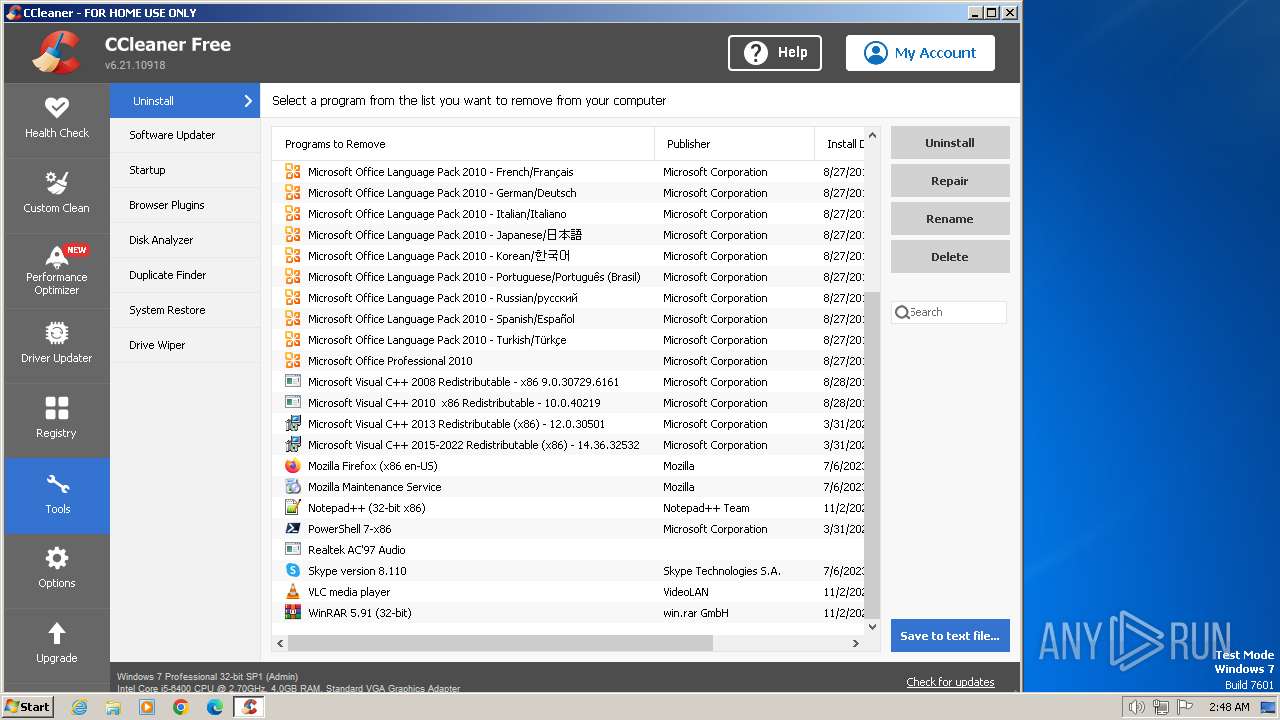Select Language Pack 2010 - German/Deutsch row
Viewport: 1280px width, 720px height.
click(568, 193)
